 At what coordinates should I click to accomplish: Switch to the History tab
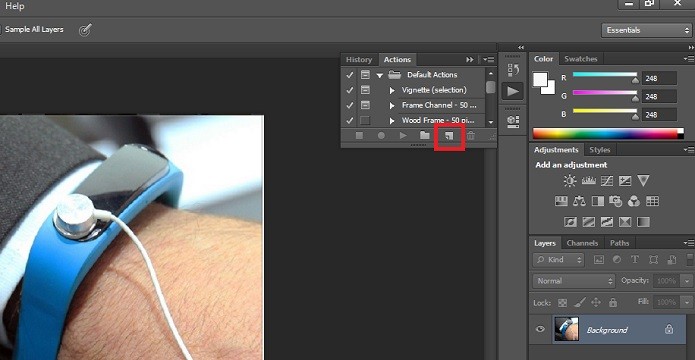(359, 59)
